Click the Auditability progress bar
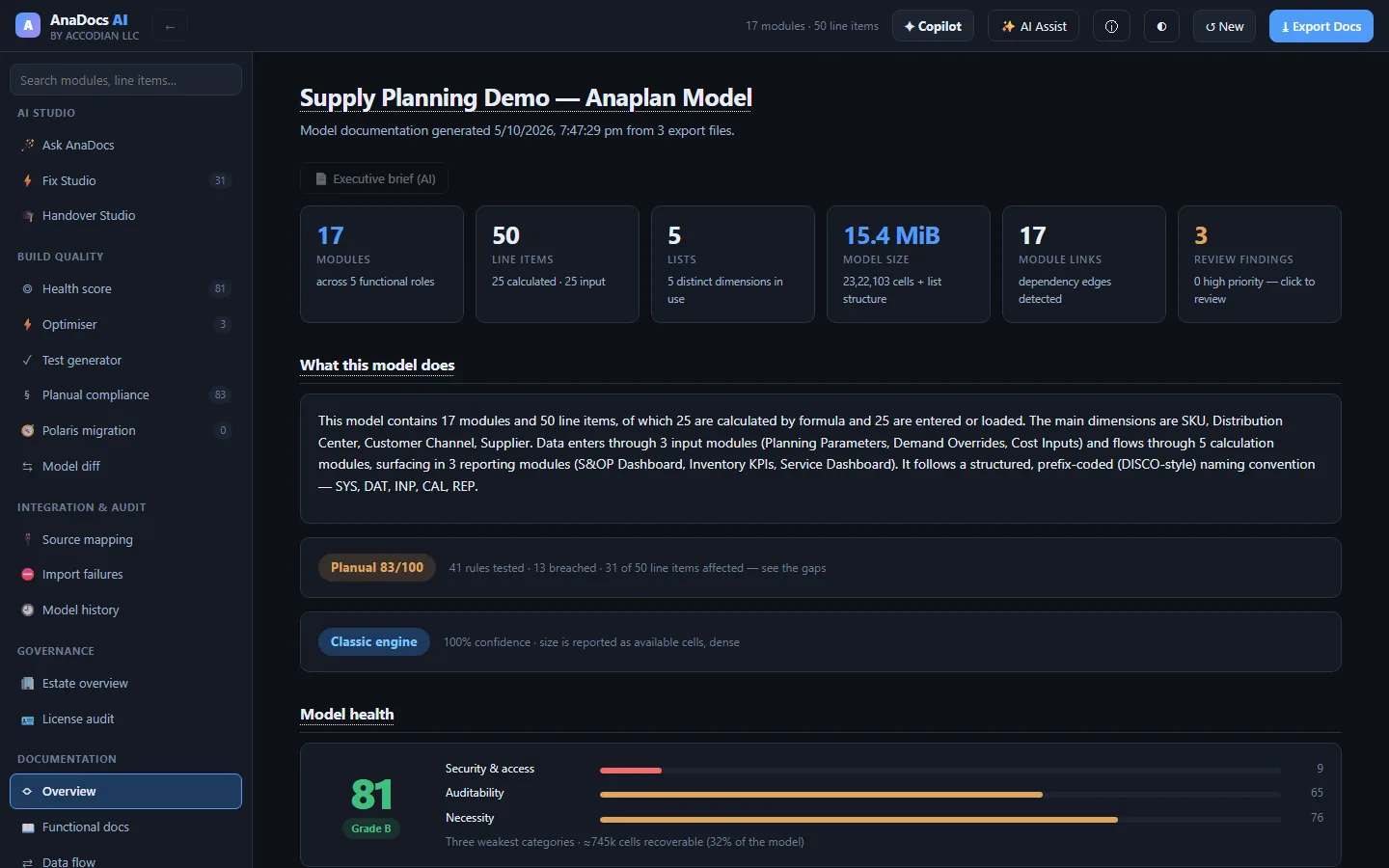The width and height of the screenshot is (1389, 868). (x=940, y=794)
